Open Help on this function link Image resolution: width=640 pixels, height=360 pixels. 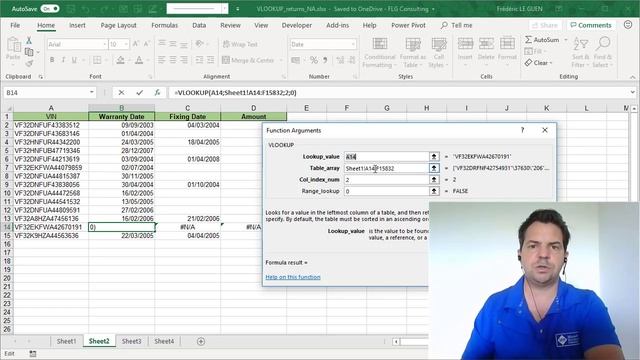293,277
